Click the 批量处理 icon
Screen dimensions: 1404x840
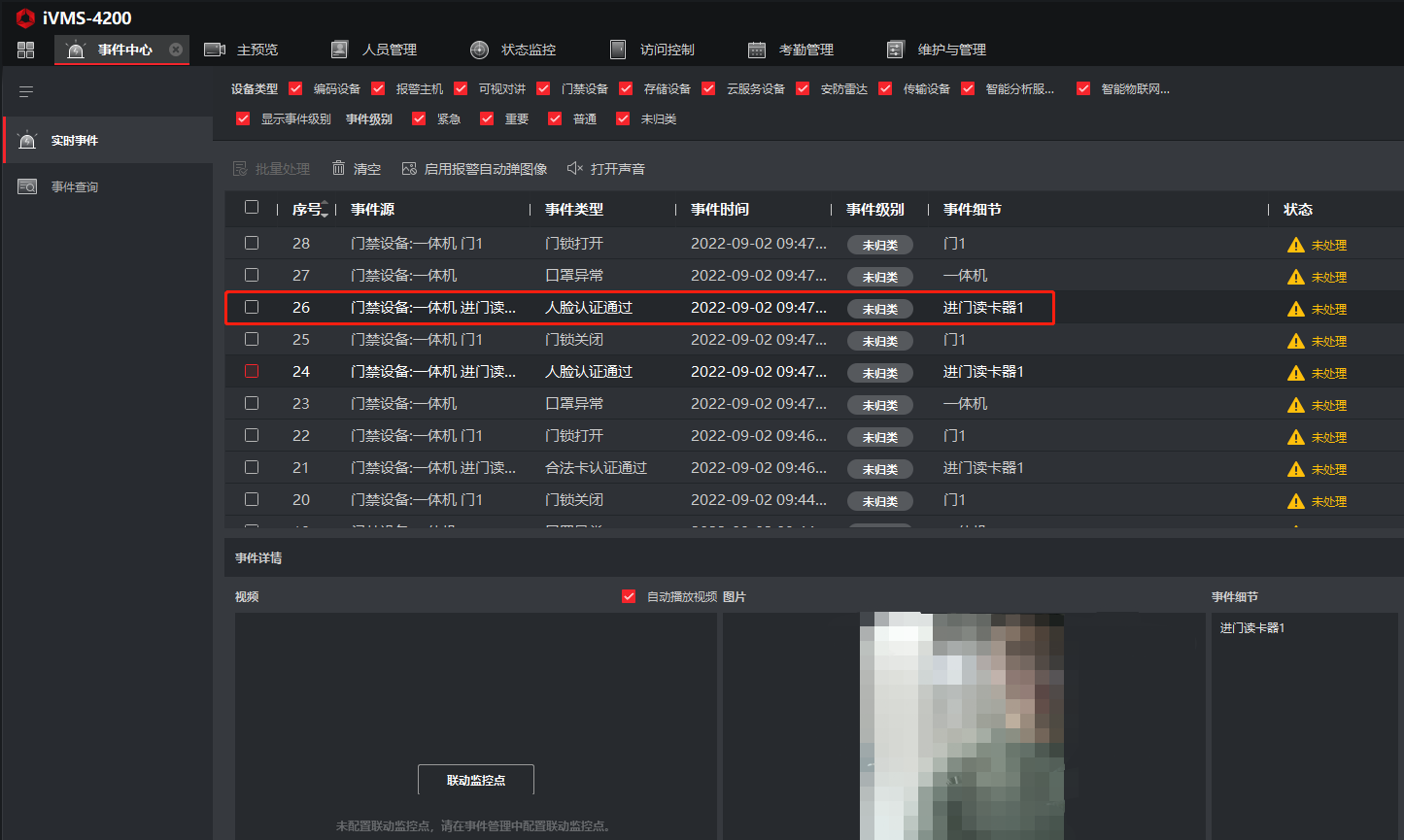240,169
